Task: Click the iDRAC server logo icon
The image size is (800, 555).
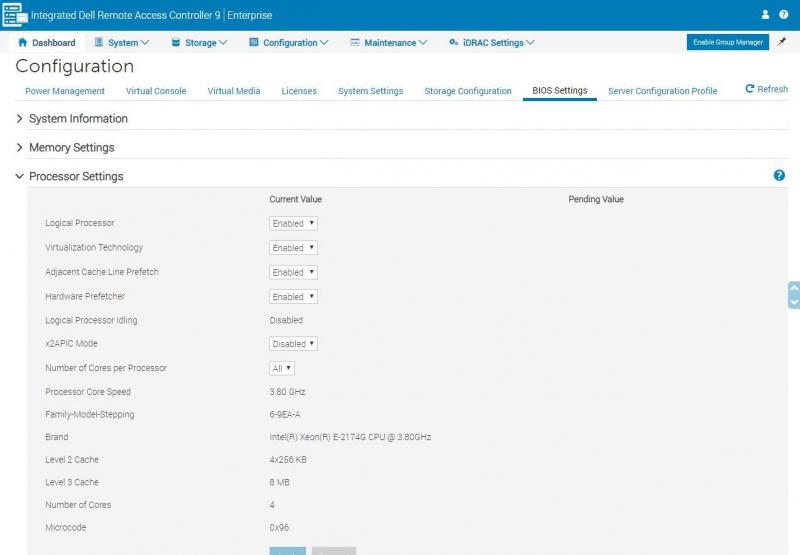Action: tap(15, 14)
